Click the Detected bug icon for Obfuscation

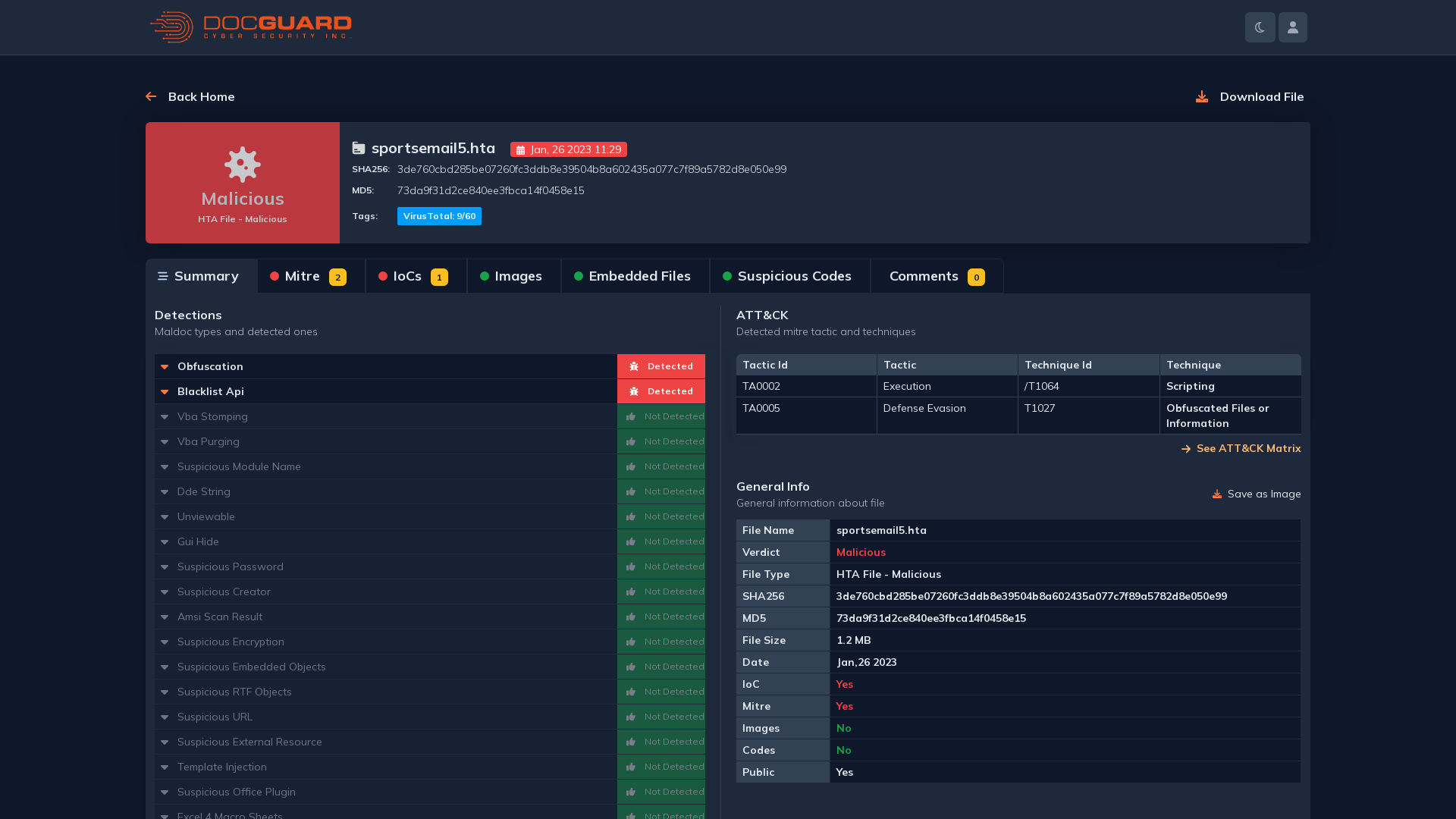point(634,366)
